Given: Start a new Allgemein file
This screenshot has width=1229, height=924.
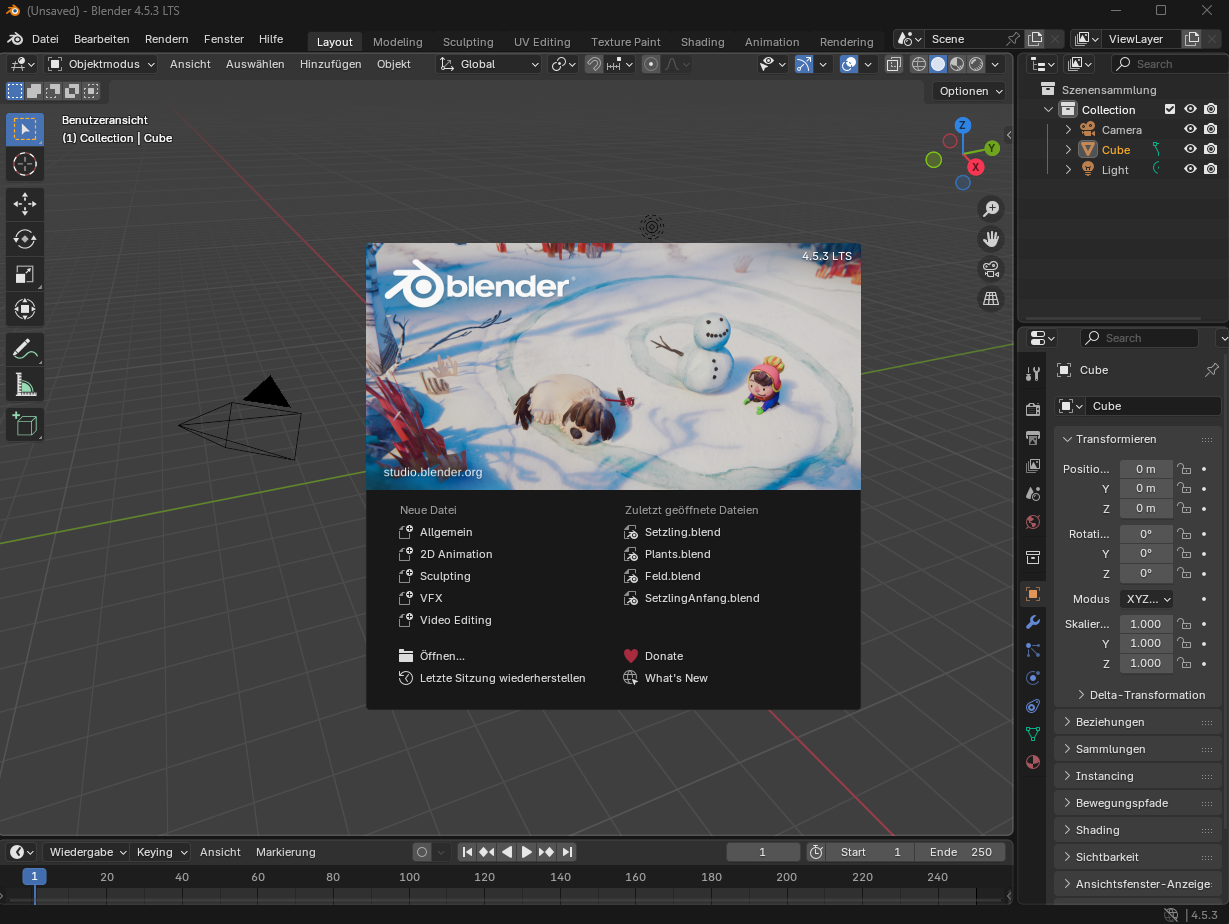Looking at the screenshot, I should 446,531.
